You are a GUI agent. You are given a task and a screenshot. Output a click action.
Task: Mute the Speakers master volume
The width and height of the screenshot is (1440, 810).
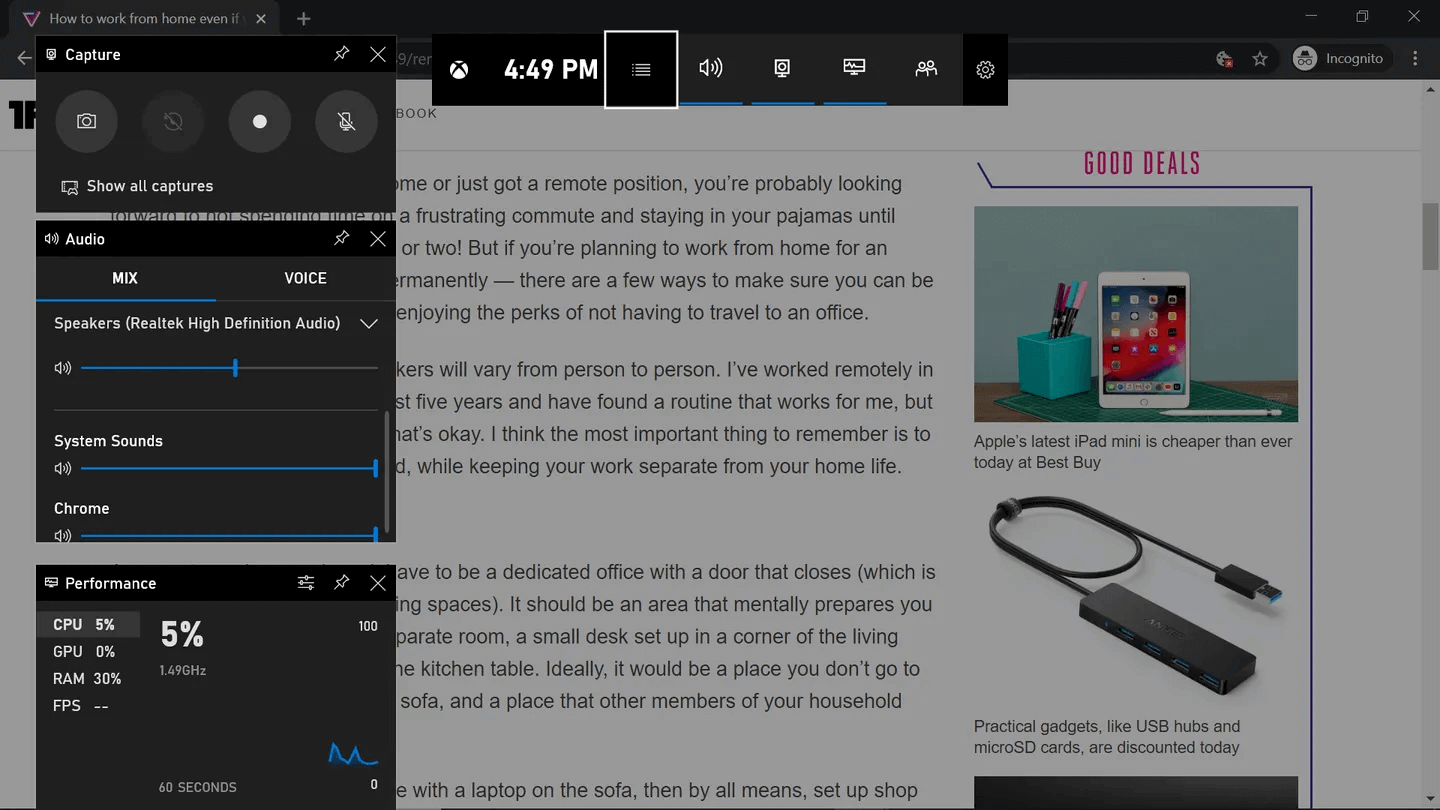(63, 368)
